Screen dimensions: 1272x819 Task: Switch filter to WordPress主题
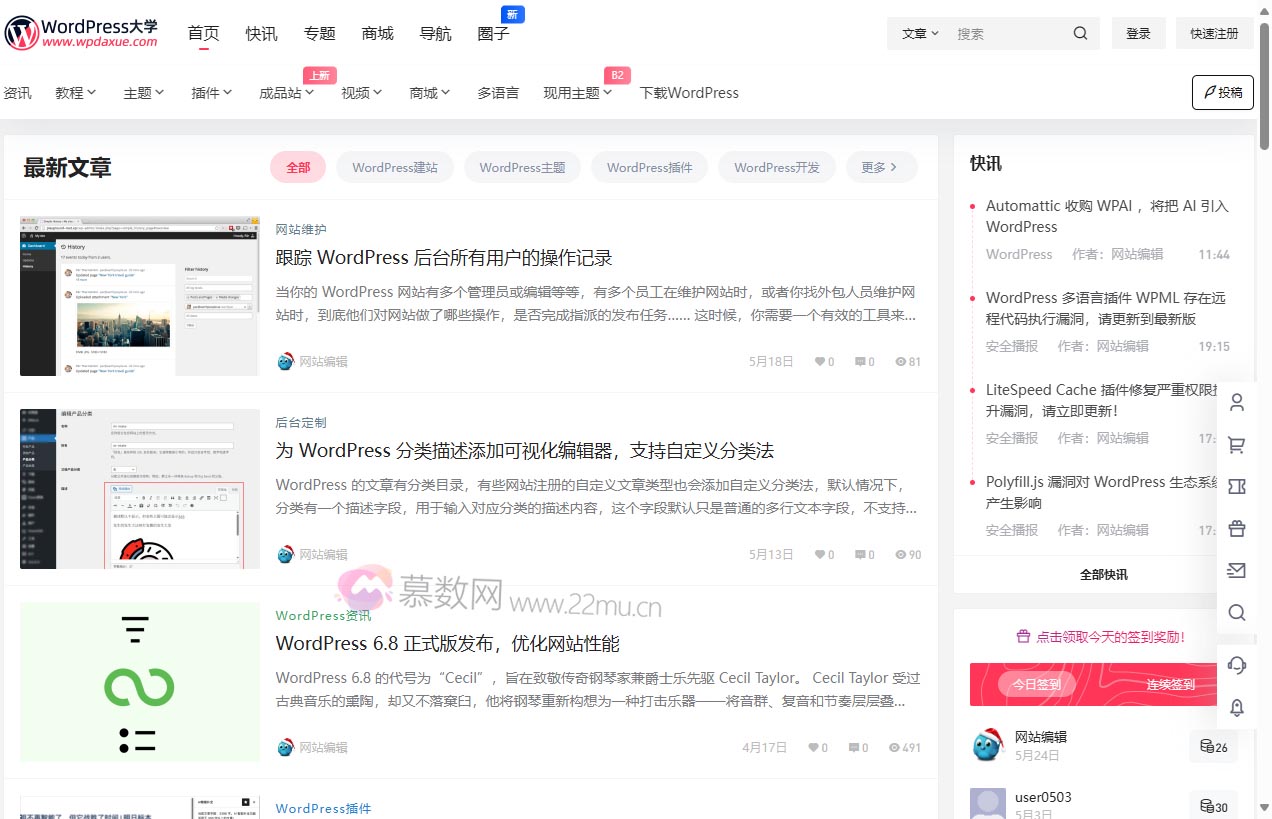click(522, 167)
